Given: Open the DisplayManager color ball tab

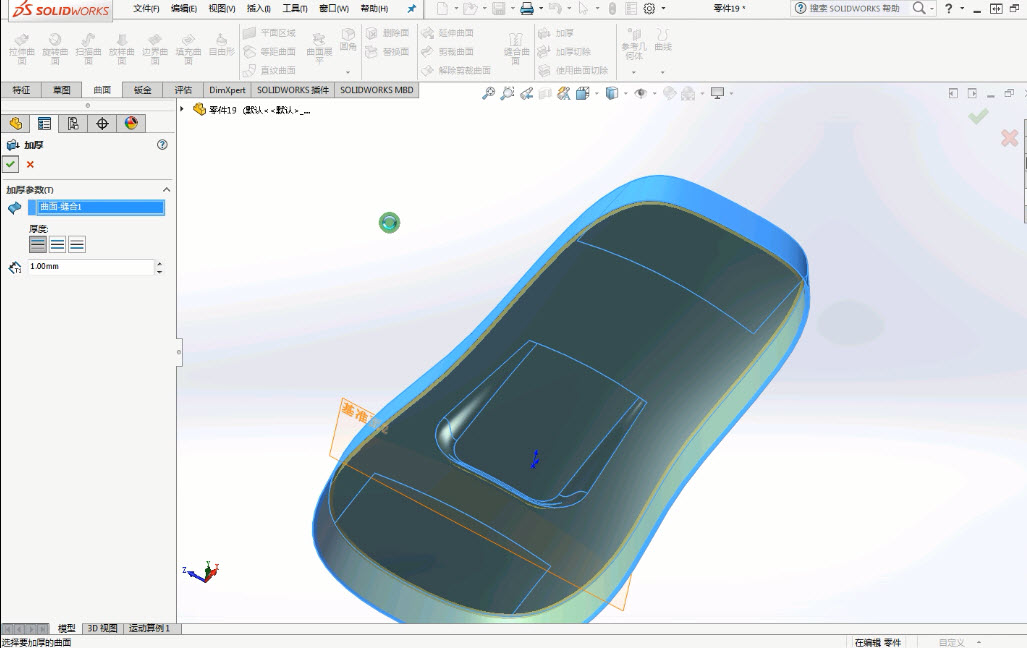Looking at the screenshot, I should (x=131, y=123).
